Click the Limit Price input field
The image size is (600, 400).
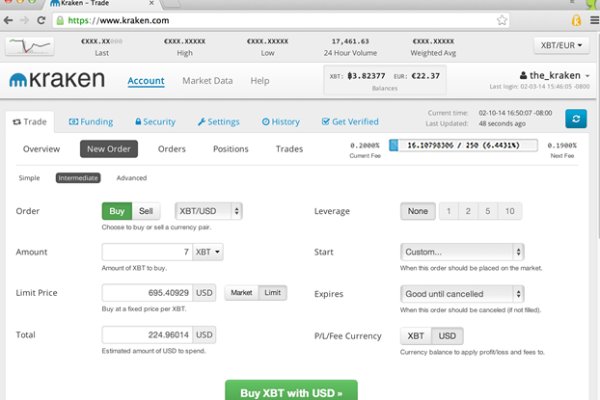pos(147,293)
